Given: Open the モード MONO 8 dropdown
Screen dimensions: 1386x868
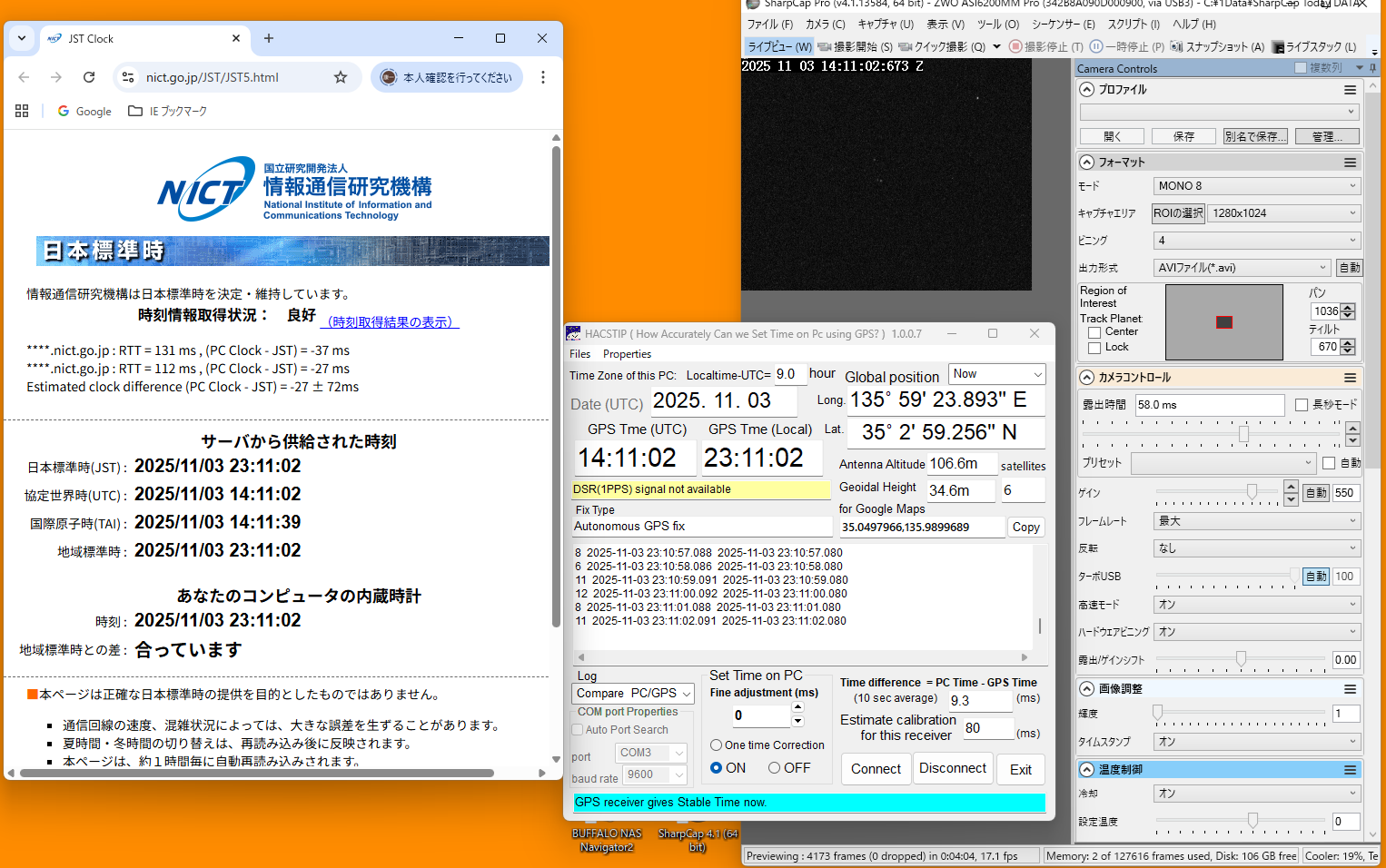Looking at the screenshot, I should 1256,186.
